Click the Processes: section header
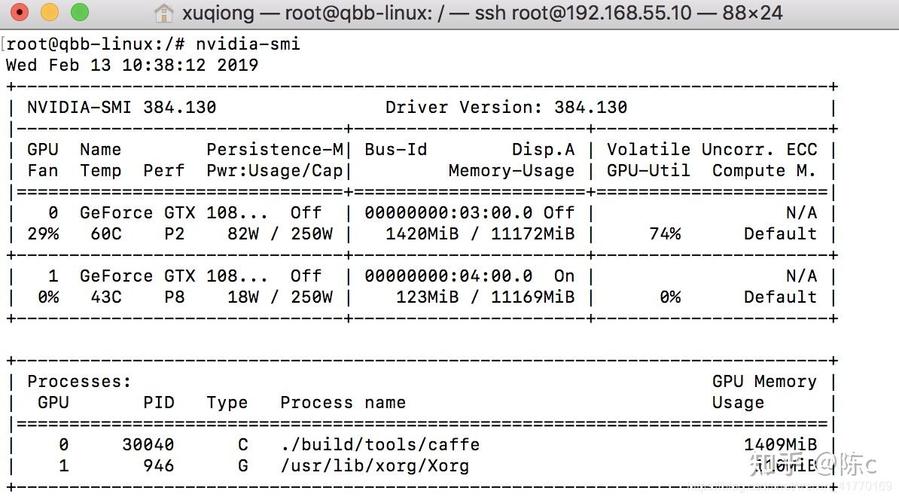The height and width of the screenshot is (500, 899). pos(79,381)
